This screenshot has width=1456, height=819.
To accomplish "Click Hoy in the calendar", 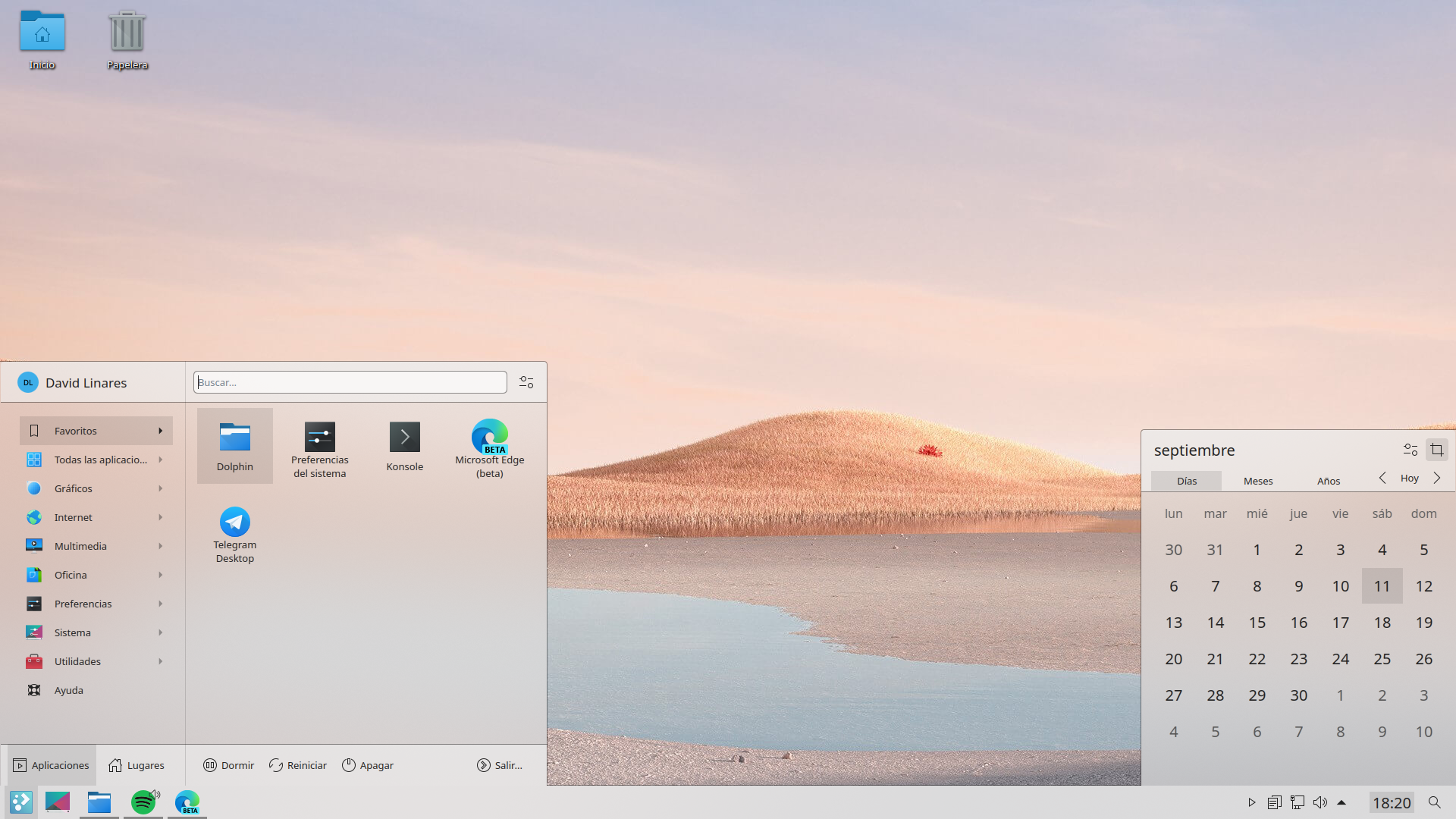I will click(1410, 478).
